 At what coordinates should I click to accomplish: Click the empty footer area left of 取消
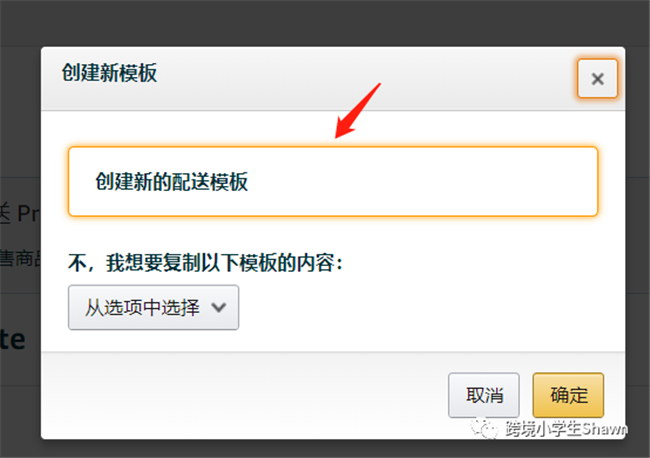[x=245, y=395]
